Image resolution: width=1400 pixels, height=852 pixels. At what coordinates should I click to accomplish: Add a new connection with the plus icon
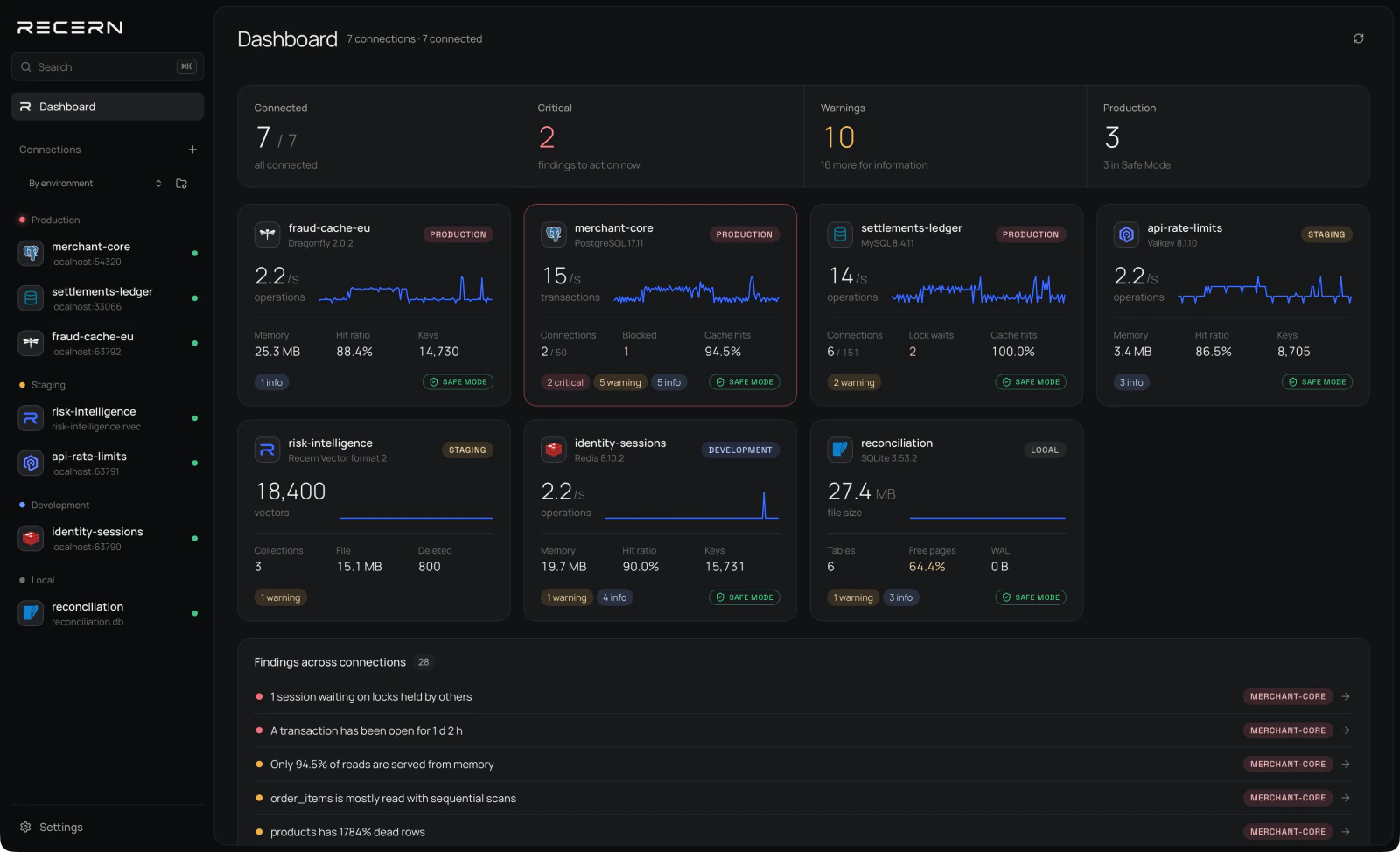point(192,150)
